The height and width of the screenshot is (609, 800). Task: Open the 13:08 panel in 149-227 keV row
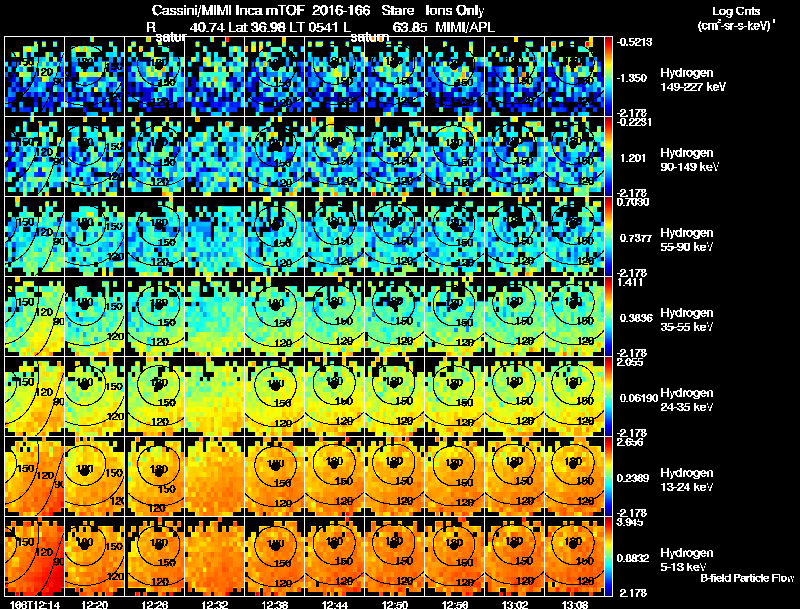[x=574, y=76]
